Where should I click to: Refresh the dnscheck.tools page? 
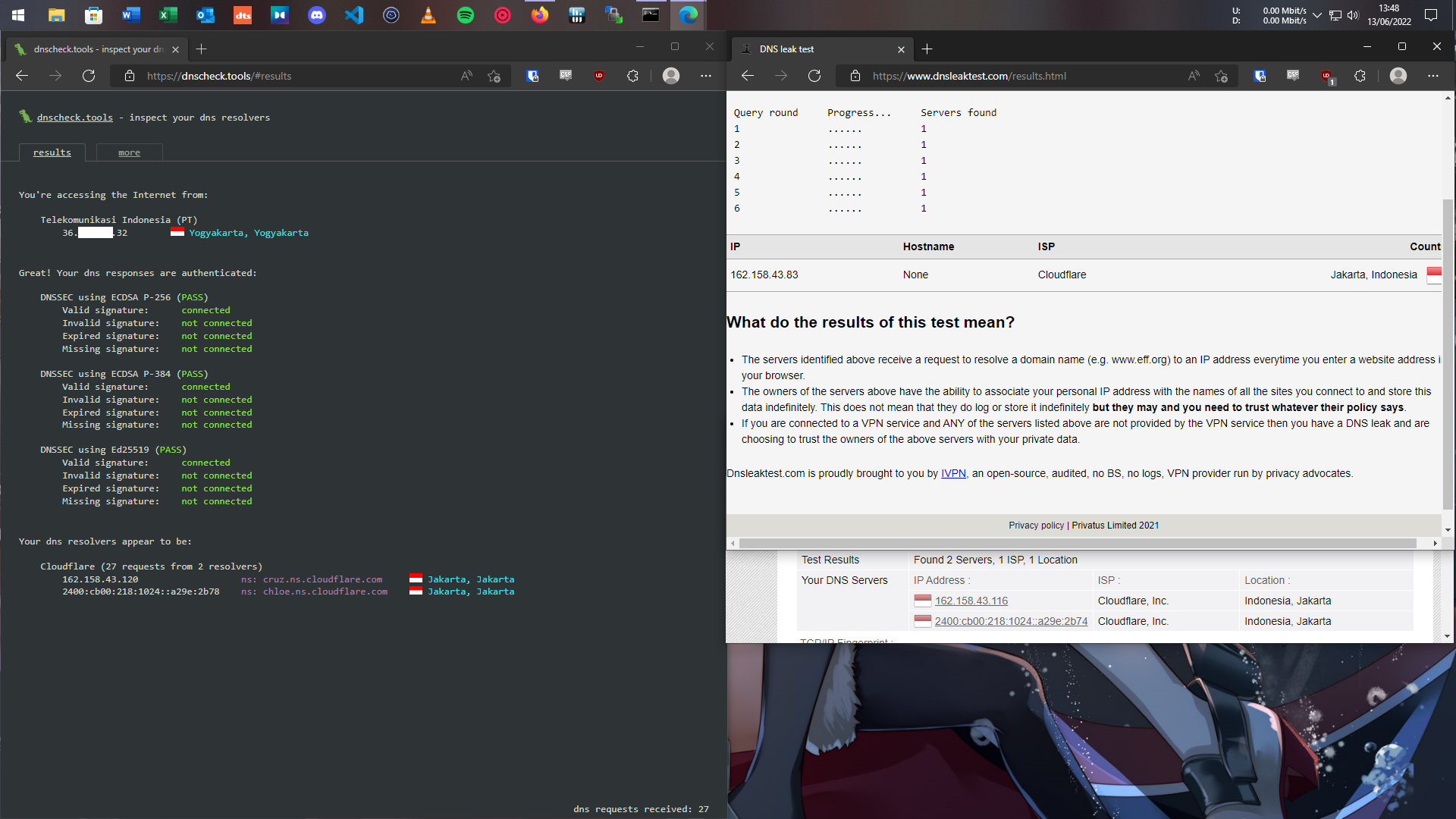click(x=89, y=76)
